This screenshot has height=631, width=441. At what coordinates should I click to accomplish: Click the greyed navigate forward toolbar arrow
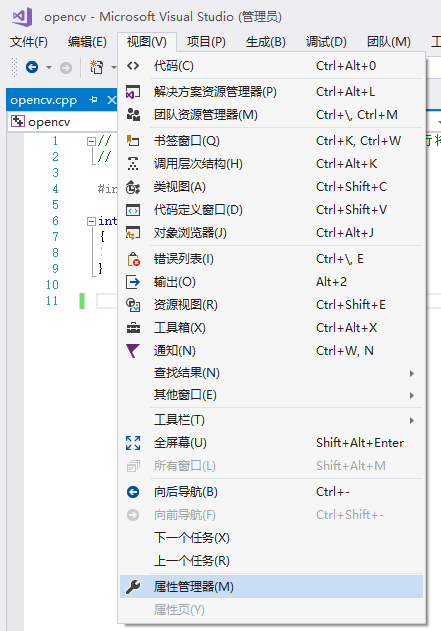66,68
